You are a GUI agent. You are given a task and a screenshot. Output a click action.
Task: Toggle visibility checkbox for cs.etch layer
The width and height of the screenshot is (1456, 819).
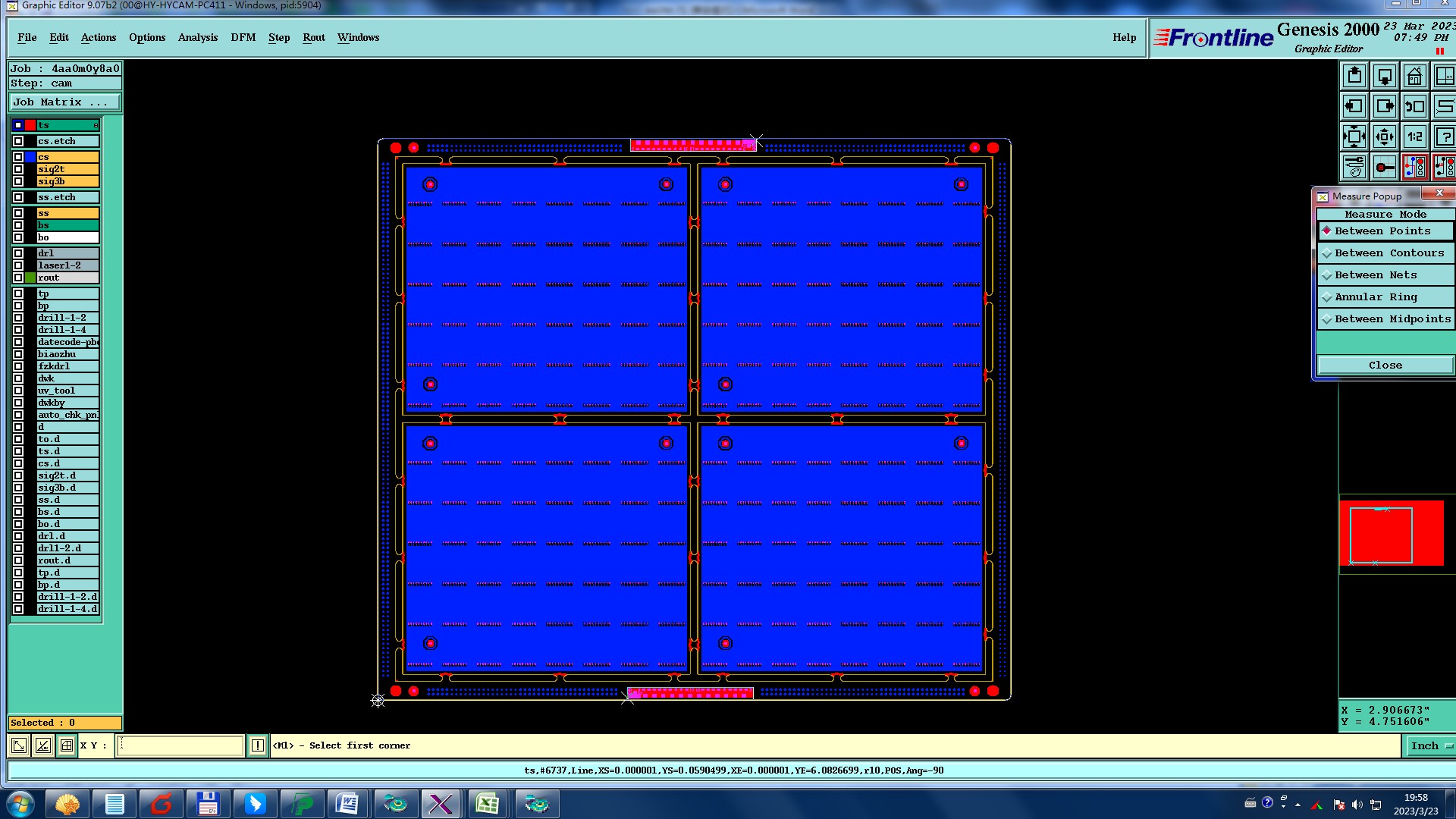click(x=18, y=141)
